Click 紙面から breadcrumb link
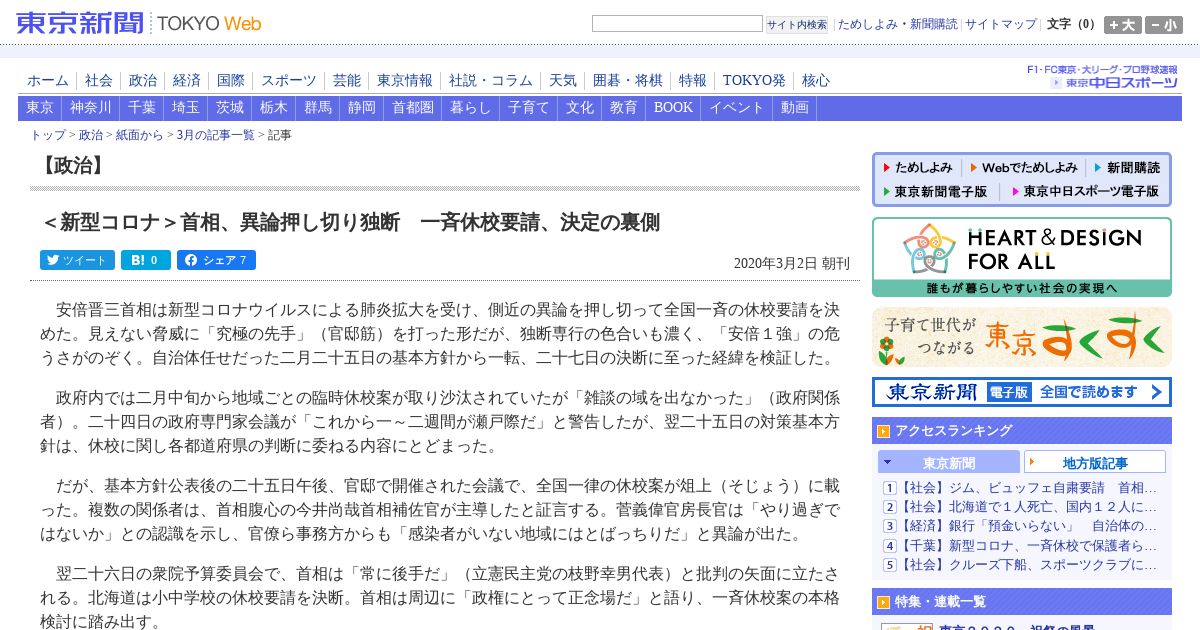The height and width of the screenshot is (630, 1200). click(139, 135)
